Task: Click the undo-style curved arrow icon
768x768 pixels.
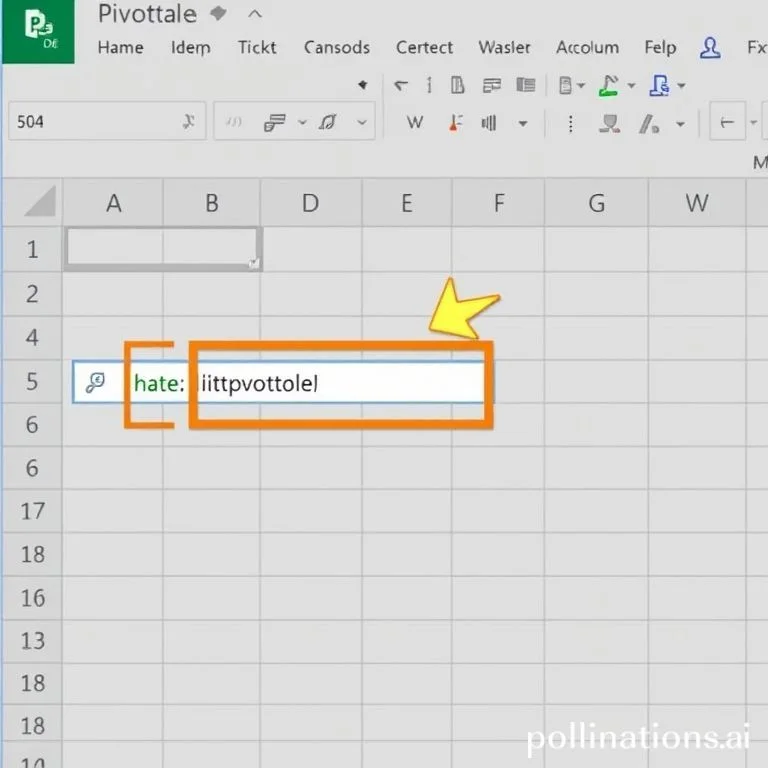Action: pyautogui.click(x=401, y=86)
